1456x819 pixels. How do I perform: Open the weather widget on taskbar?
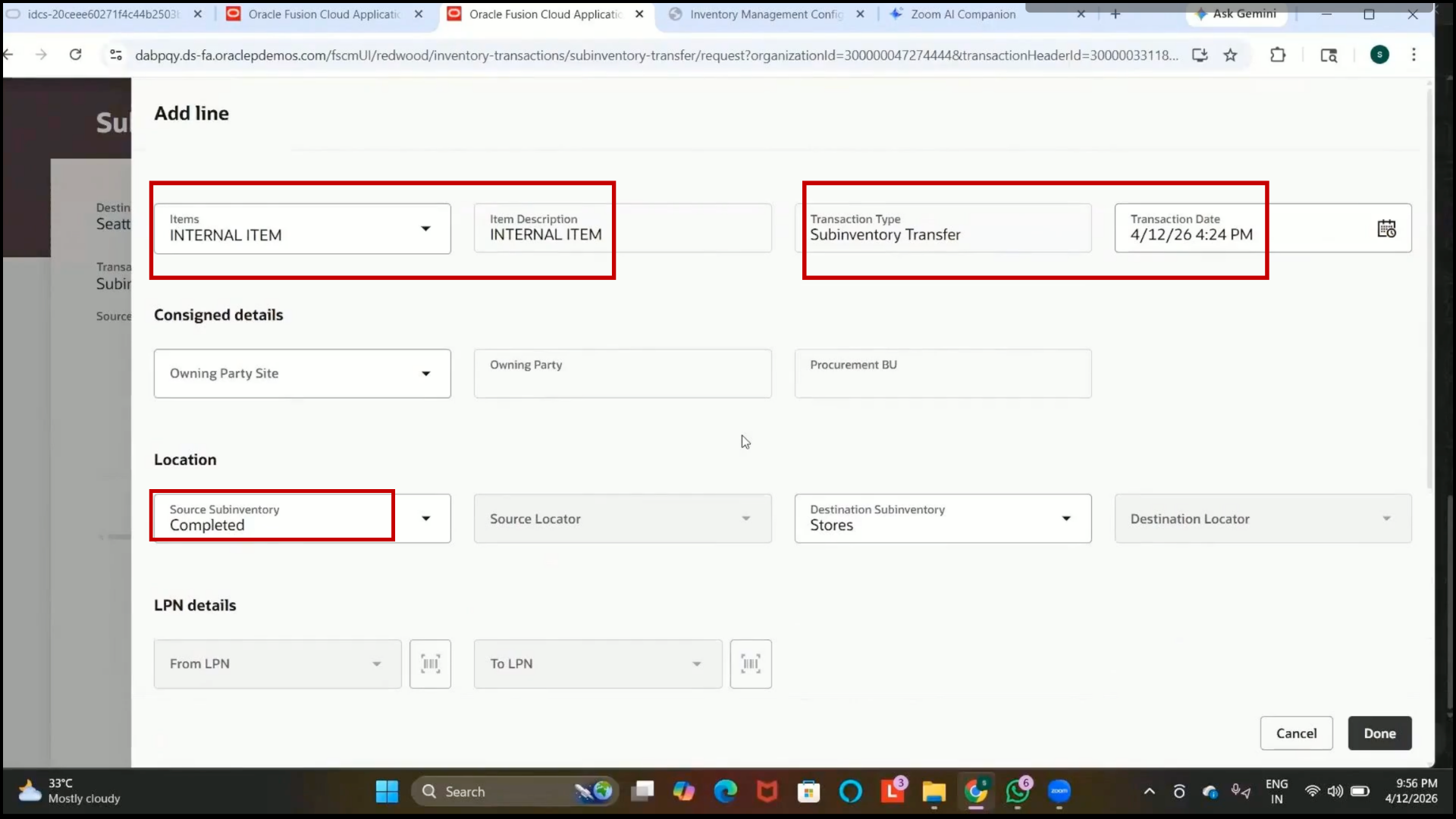(68, 791)
